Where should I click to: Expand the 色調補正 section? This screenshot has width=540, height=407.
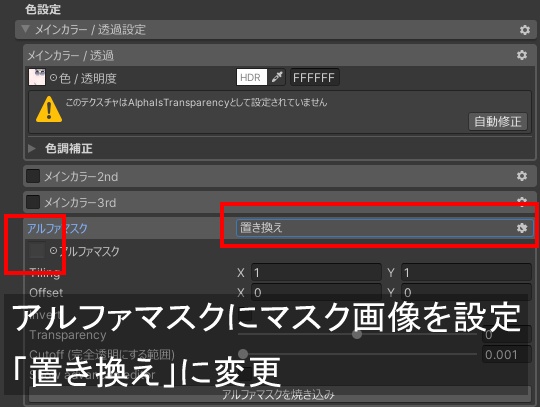tap(32, 148)
